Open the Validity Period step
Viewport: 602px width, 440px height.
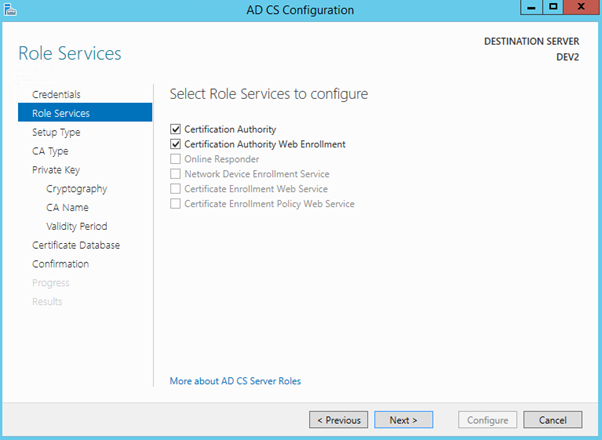[78, 226]
